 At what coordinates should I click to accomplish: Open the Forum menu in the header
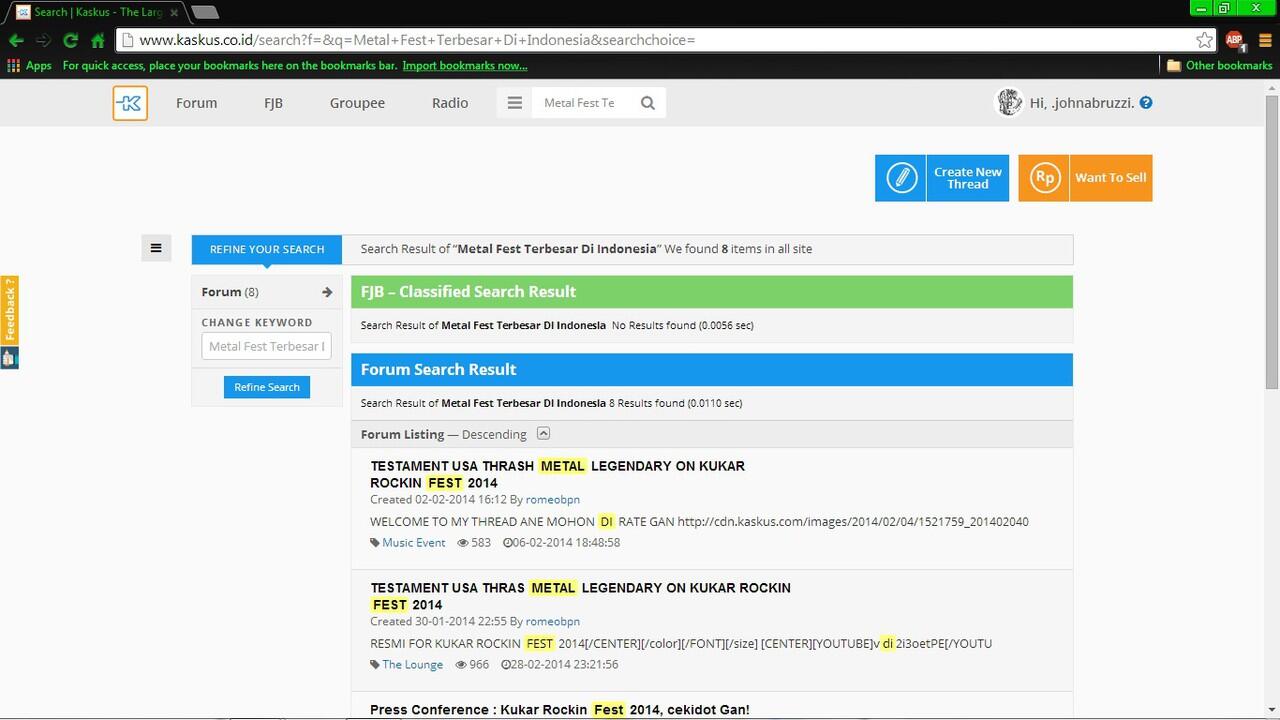coord(196,103)
